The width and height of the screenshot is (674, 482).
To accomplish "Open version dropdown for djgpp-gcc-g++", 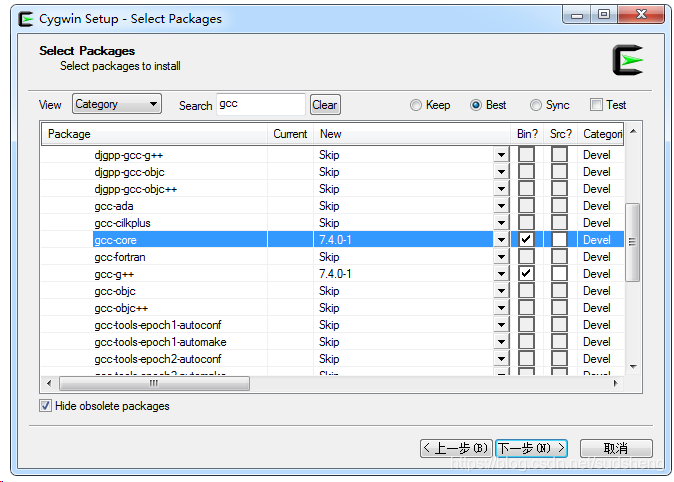I will click(501, 155).
